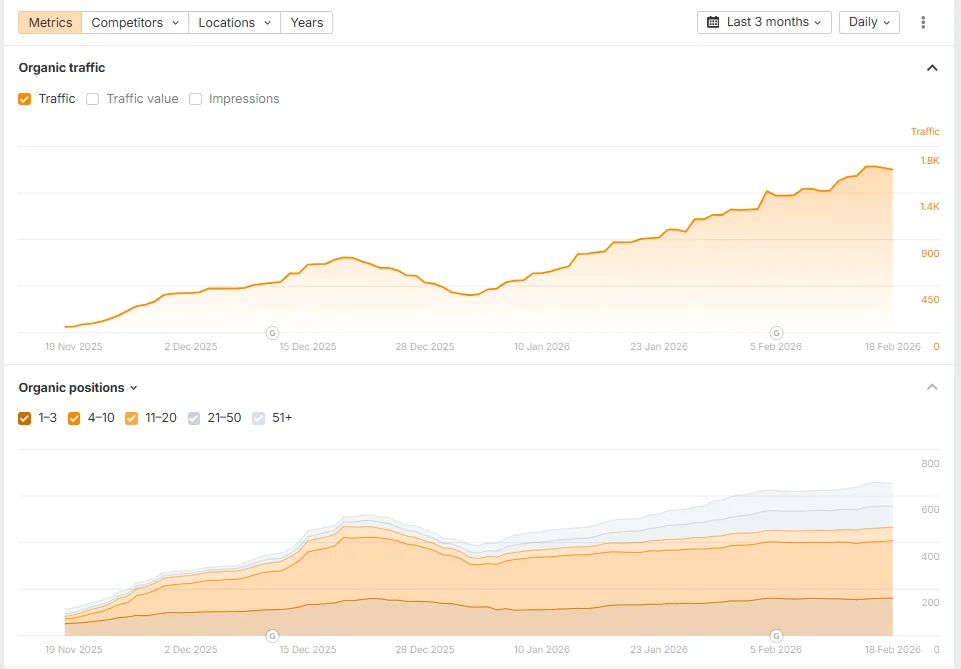Disable the 21–50 position range checkbox

tap(193, 418)
